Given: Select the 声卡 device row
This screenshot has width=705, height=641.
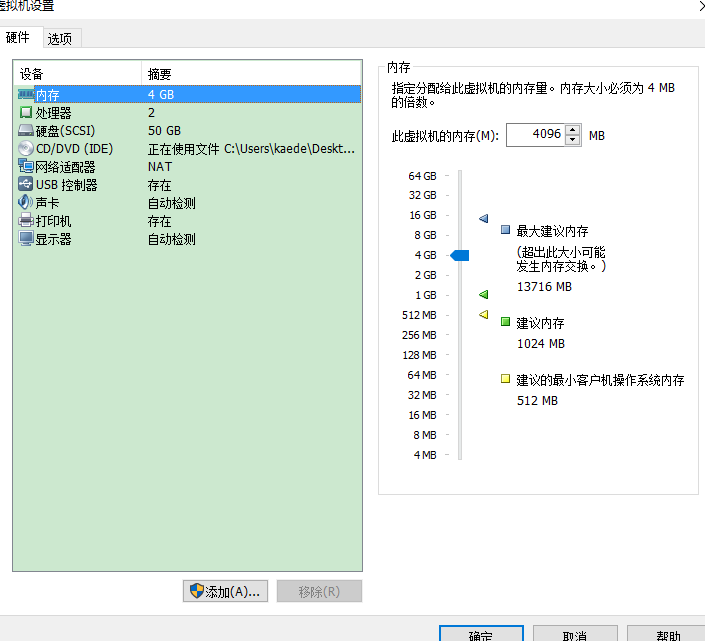Looking at the screenshot, I should (189, 203).
